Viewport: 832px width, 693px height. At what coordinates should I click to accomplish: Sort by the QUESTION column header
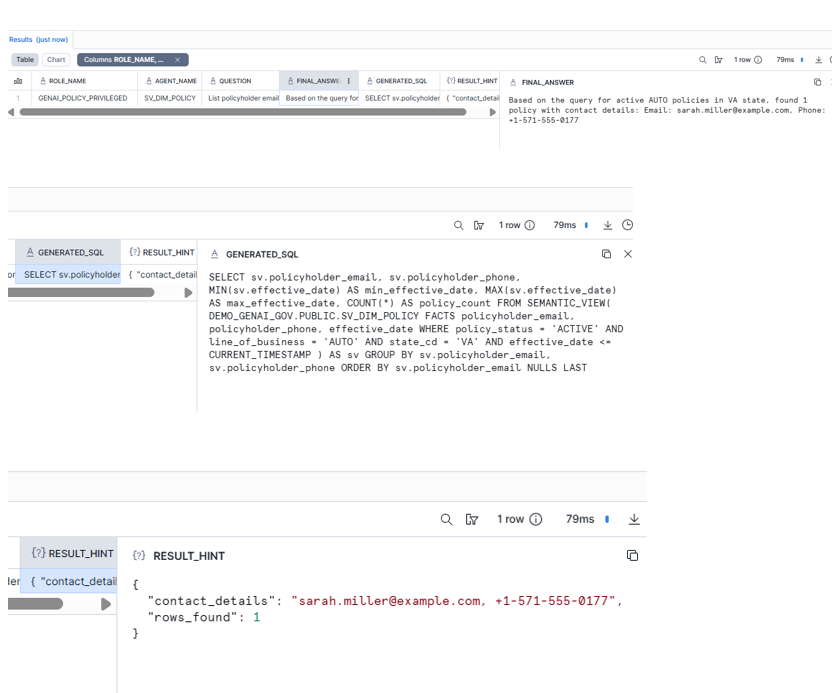(x=235, y=81)
